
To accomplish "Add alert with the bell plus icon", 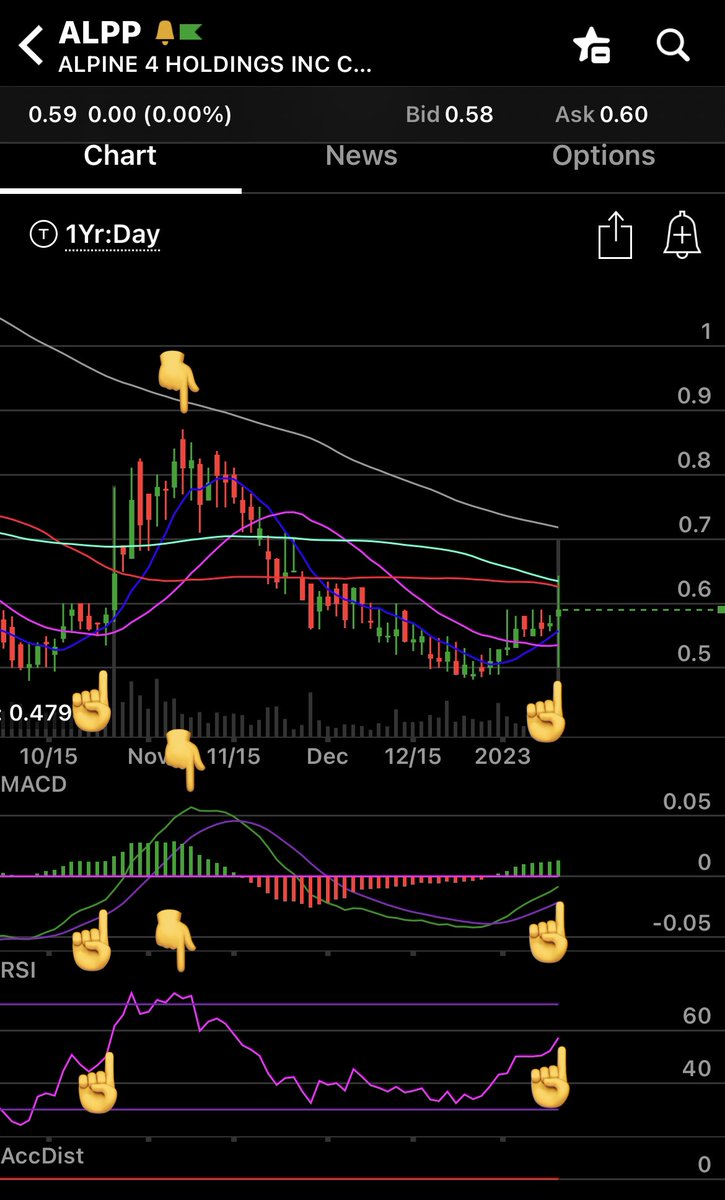I will (681, 236).
